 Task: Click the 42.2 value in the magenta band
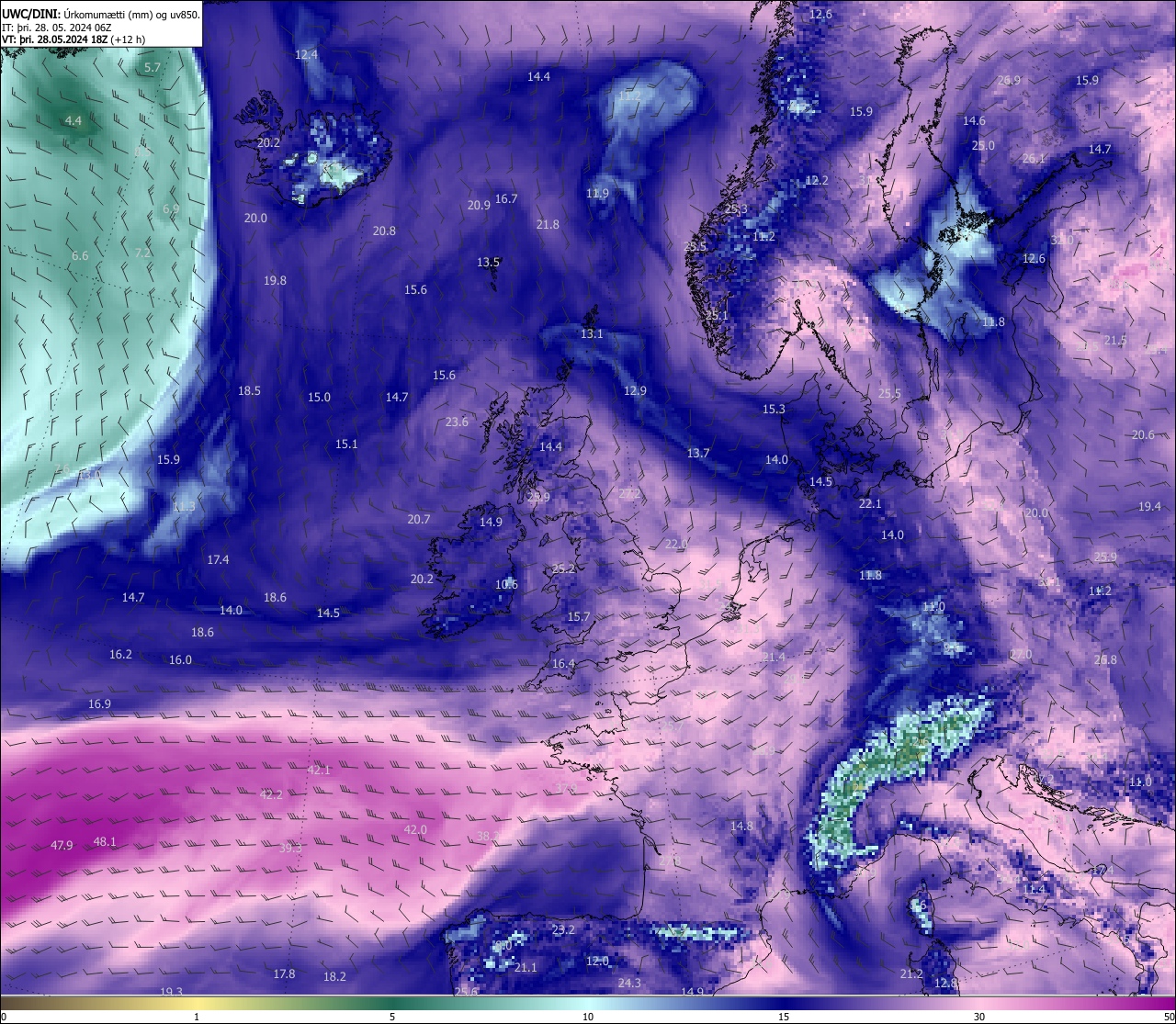[x=271, y=794]
